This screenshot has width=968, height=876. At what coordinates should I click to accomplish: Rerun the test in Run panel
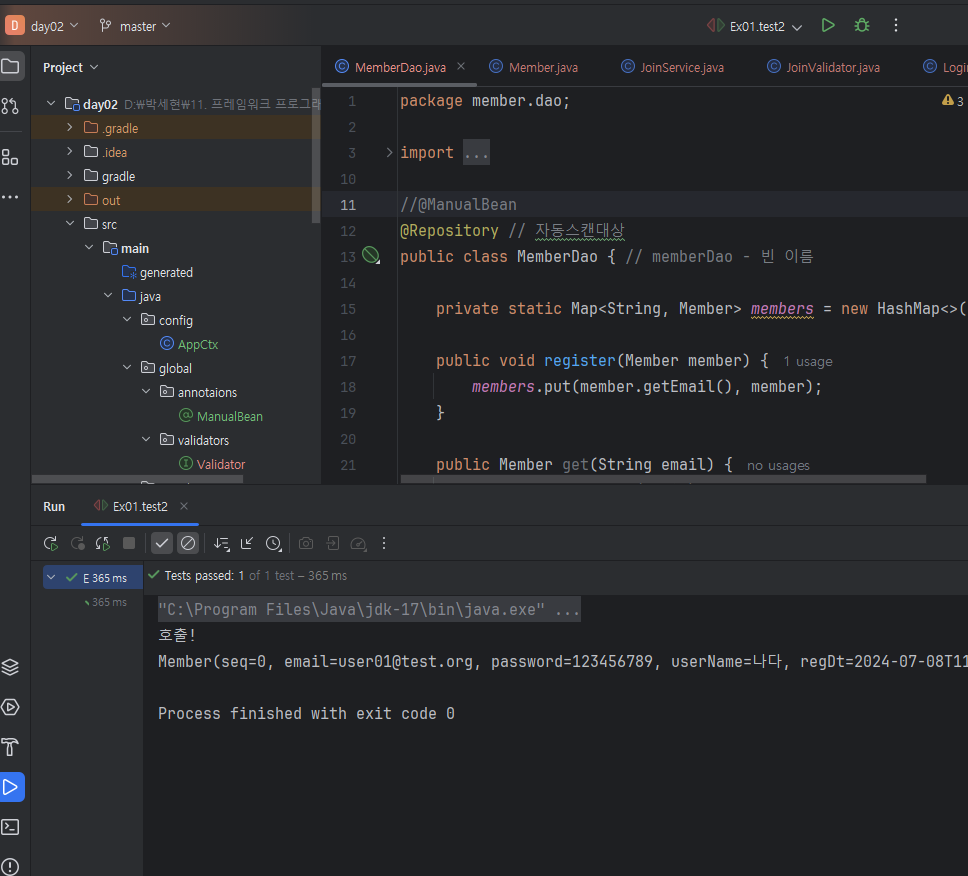click(x=50, y=543)
